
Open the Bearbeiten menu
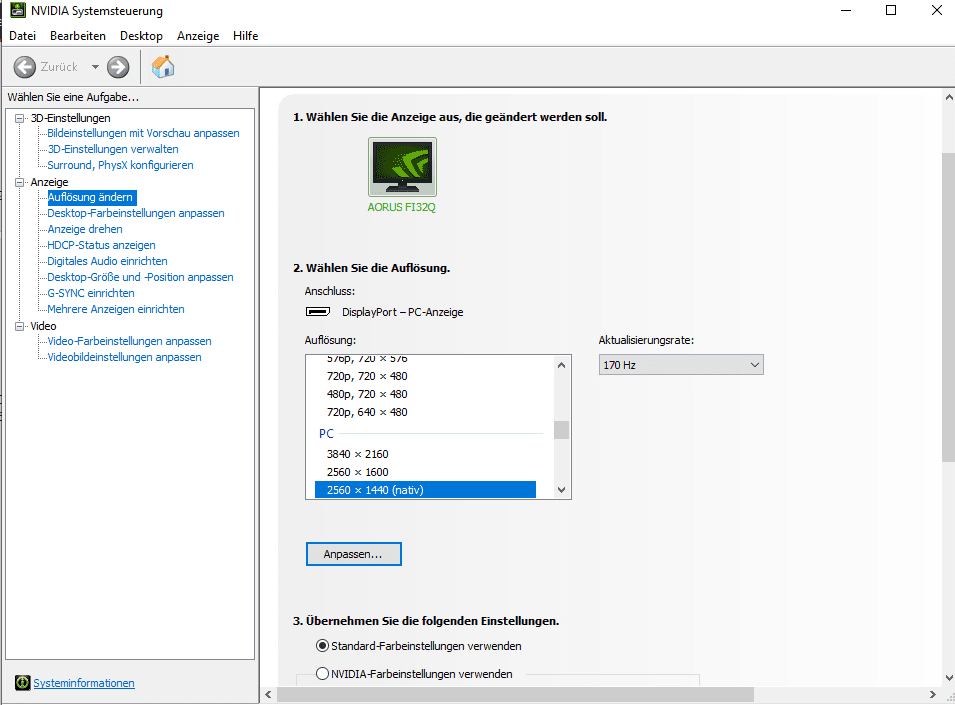[78, 36]
